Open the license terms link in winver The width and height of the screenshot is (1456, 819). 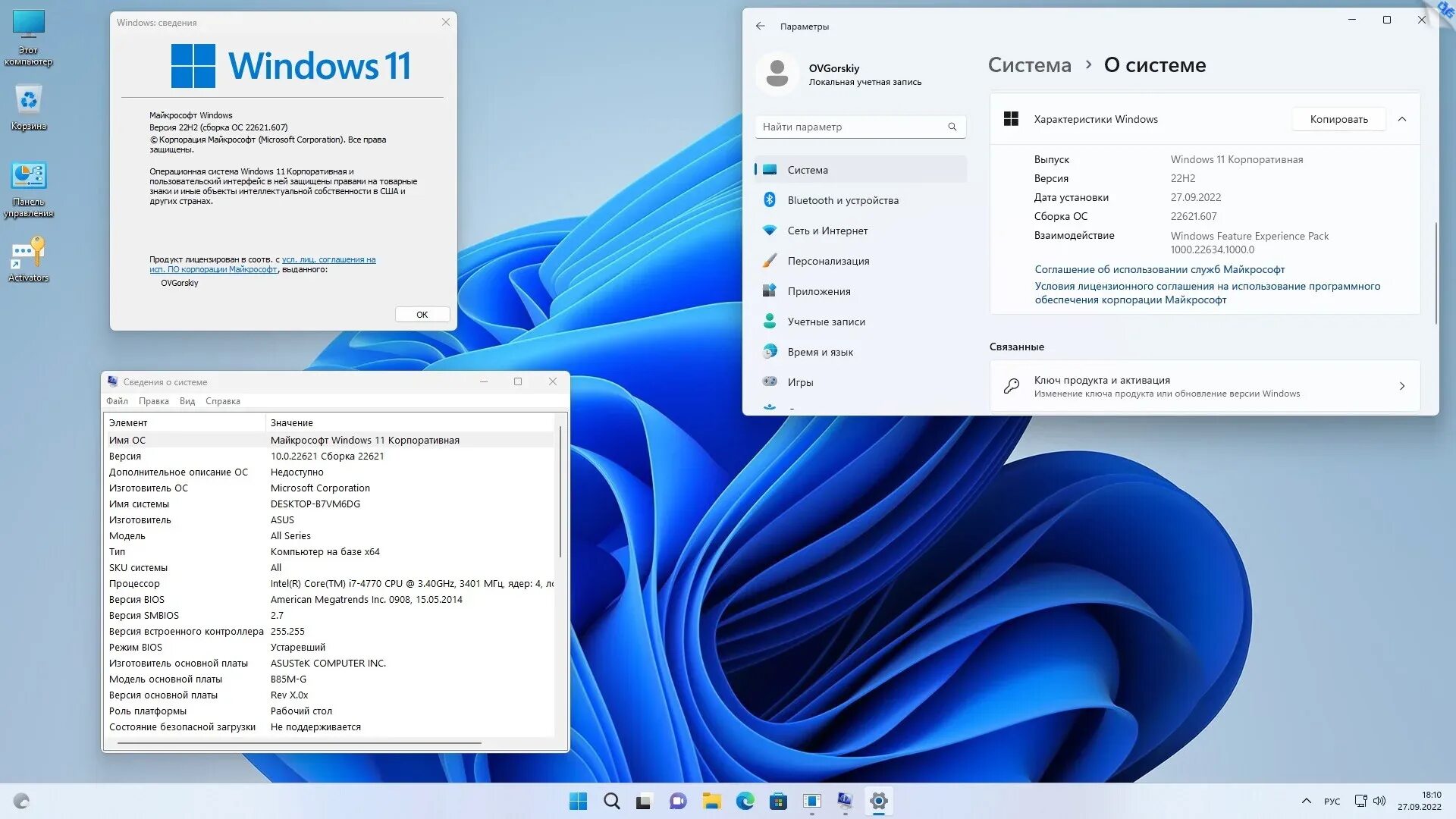tap(262, 264)
